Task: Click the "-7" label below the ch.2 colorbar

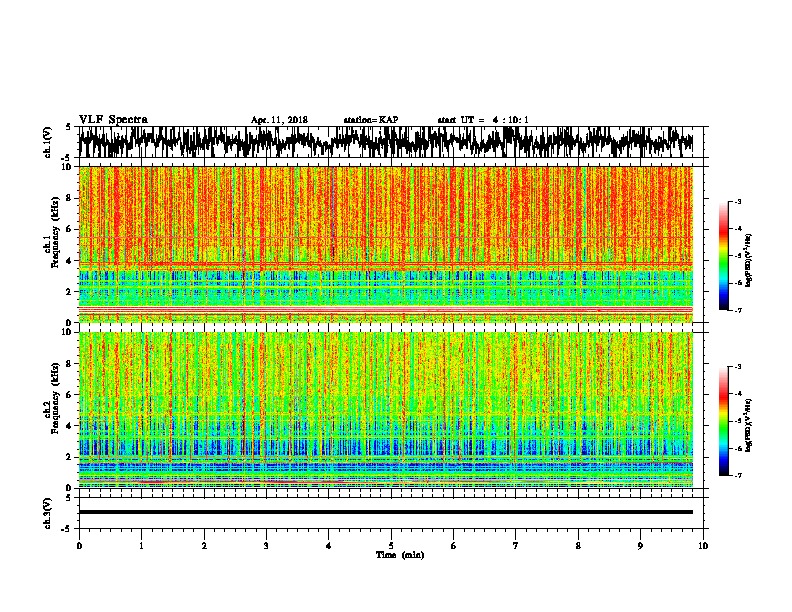Action: tap(738, 475)
